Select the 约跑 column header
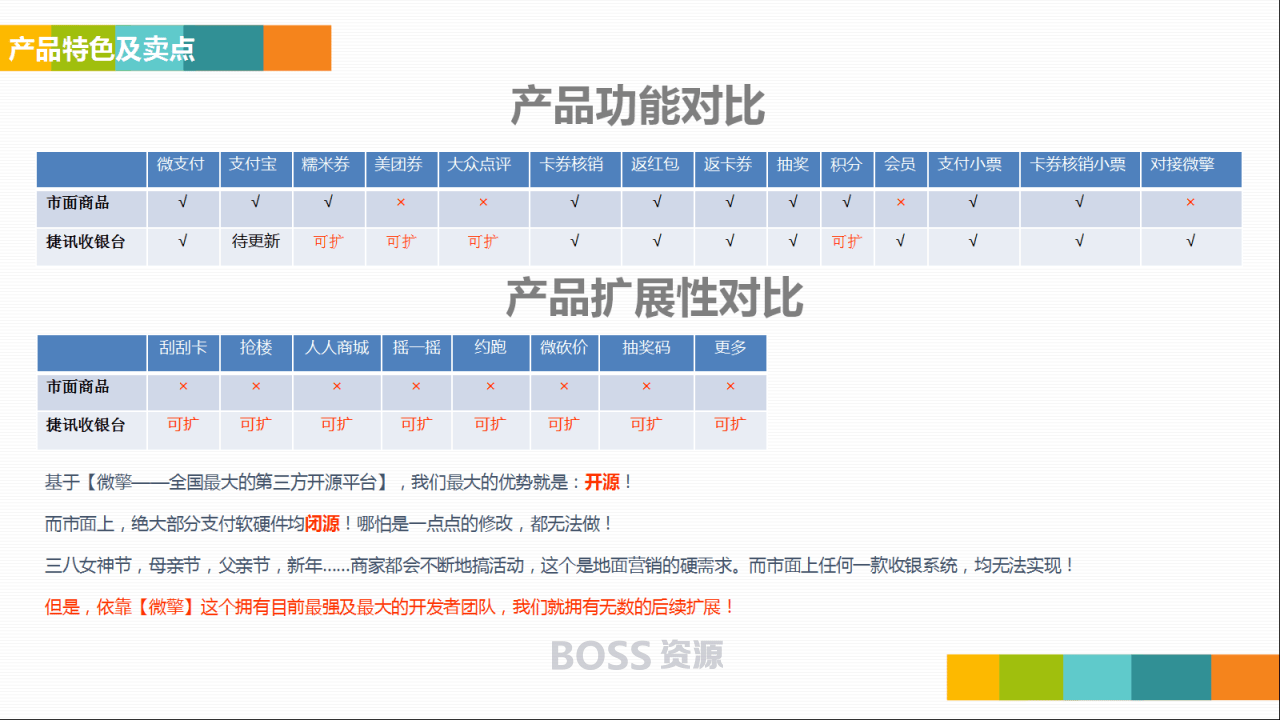Image resolution: width=1280 pixels, height=720 pixels. click(490, 352)
